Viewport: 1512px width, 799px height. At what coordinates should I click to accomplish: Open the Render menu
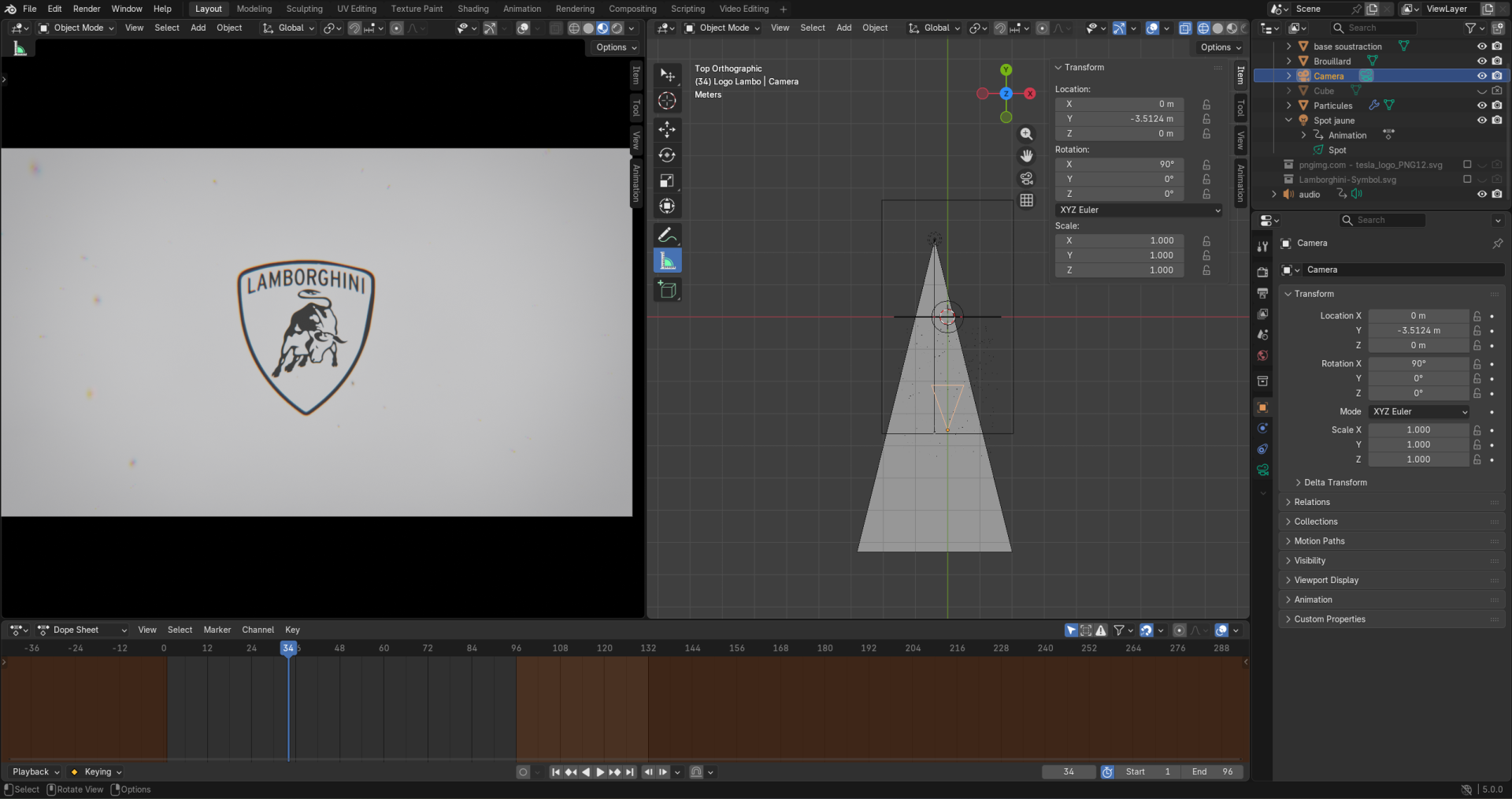(87, 9)
